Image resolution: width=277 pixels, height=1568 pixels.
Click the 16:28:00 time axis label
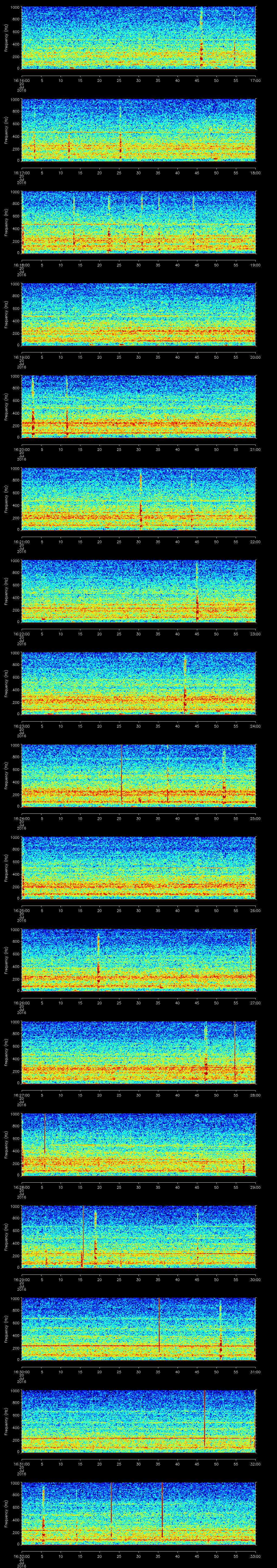(21, 1187)
